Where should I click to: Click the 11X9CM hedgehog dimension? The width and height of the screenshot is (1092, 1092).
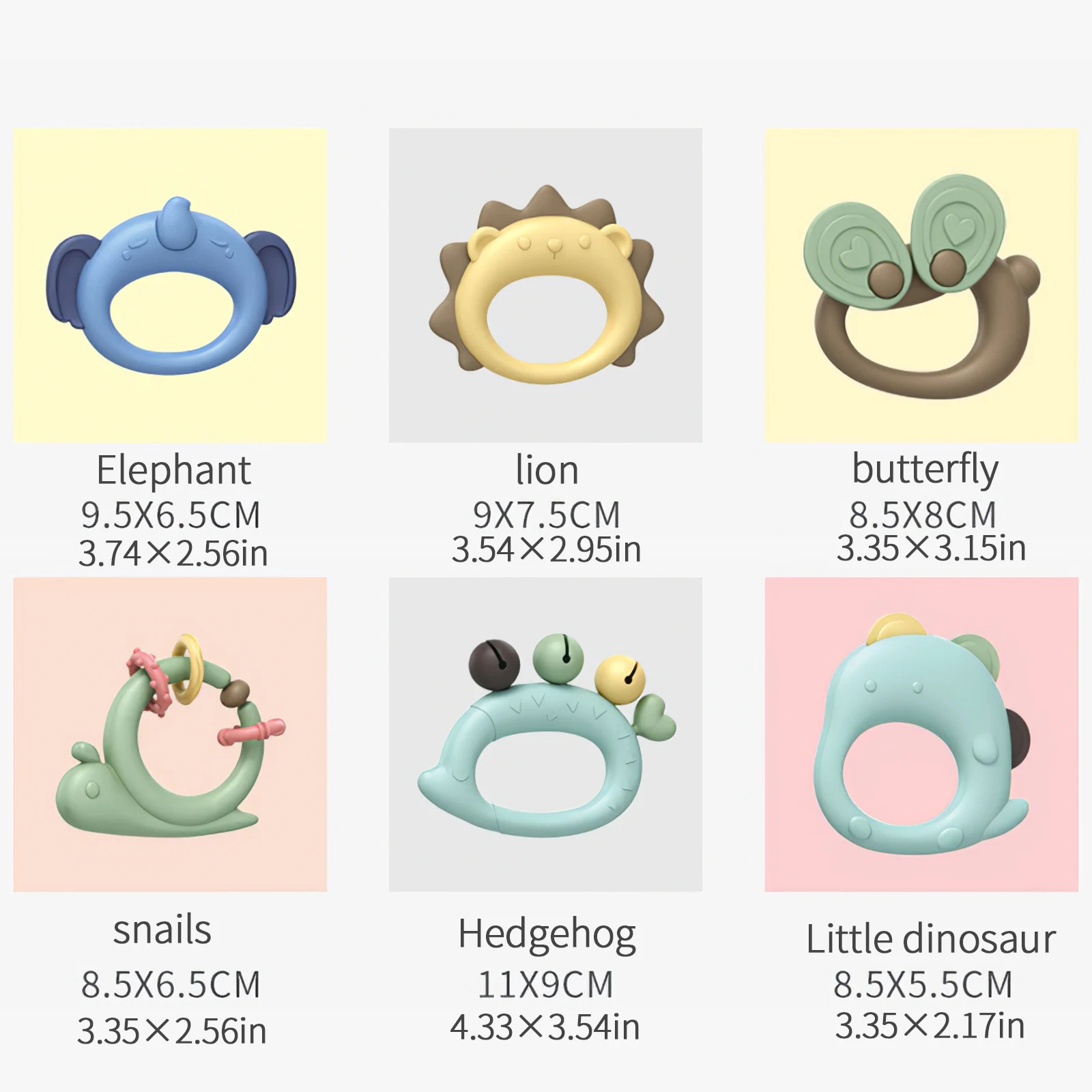click(x=545, y=985)
